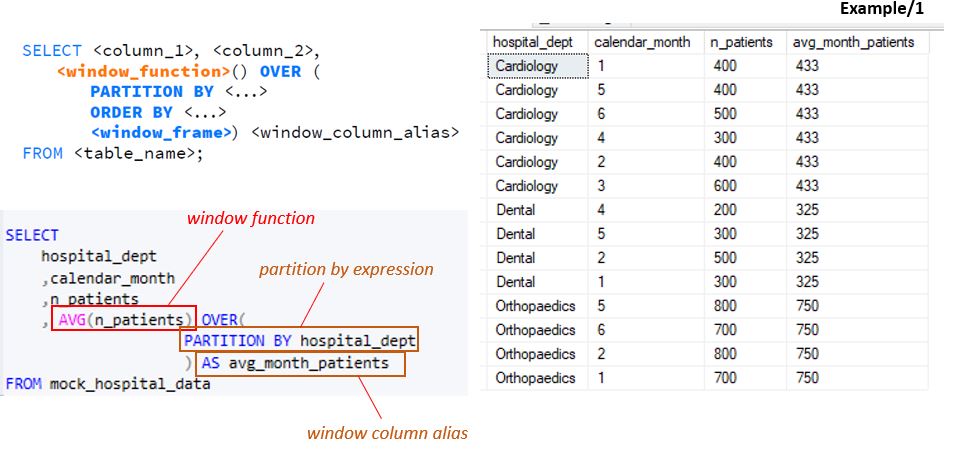Click the hospital_dept column header
The image size is (957, 449).
click(x=536, y=42)
